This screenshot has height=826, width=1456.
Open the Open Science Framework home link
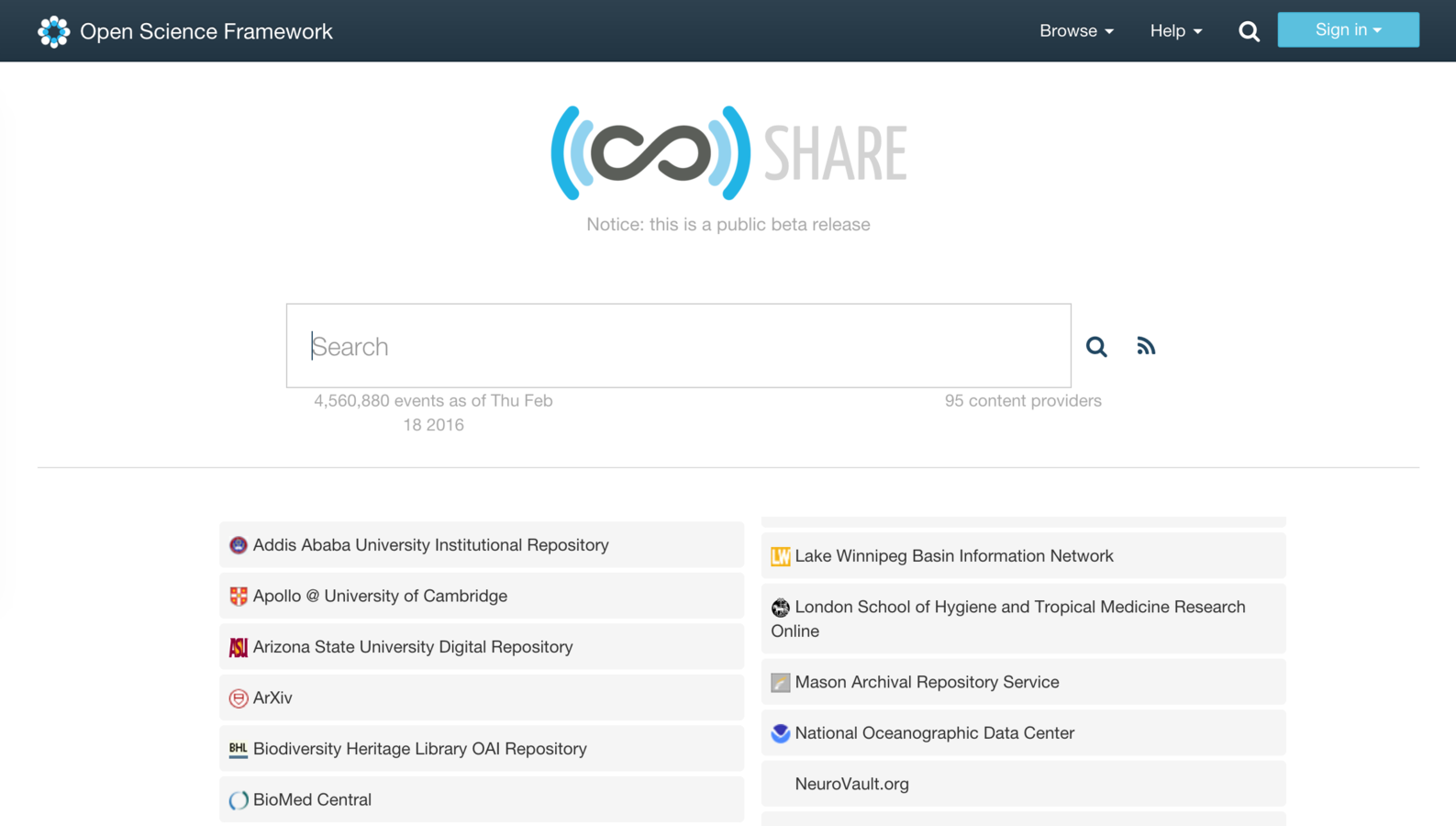pos(185,31)
